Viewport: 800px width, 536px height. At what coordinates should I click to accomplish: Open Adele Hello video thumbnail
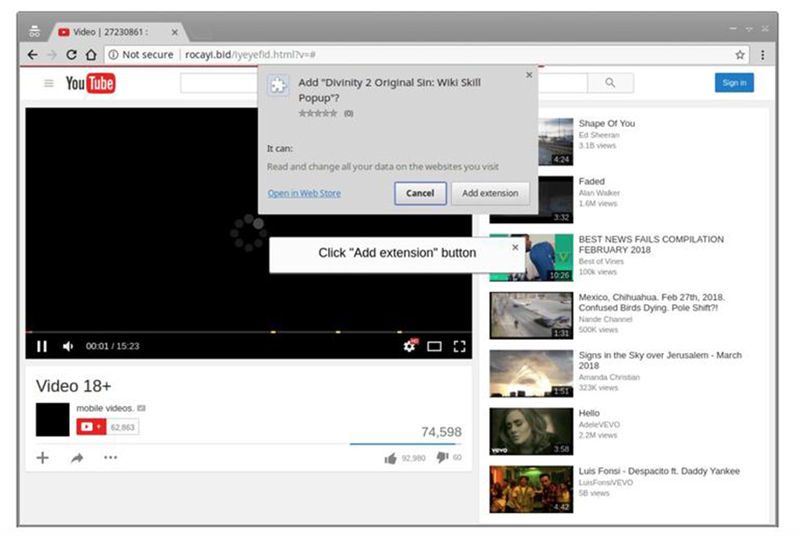click(x=531, y=431)
